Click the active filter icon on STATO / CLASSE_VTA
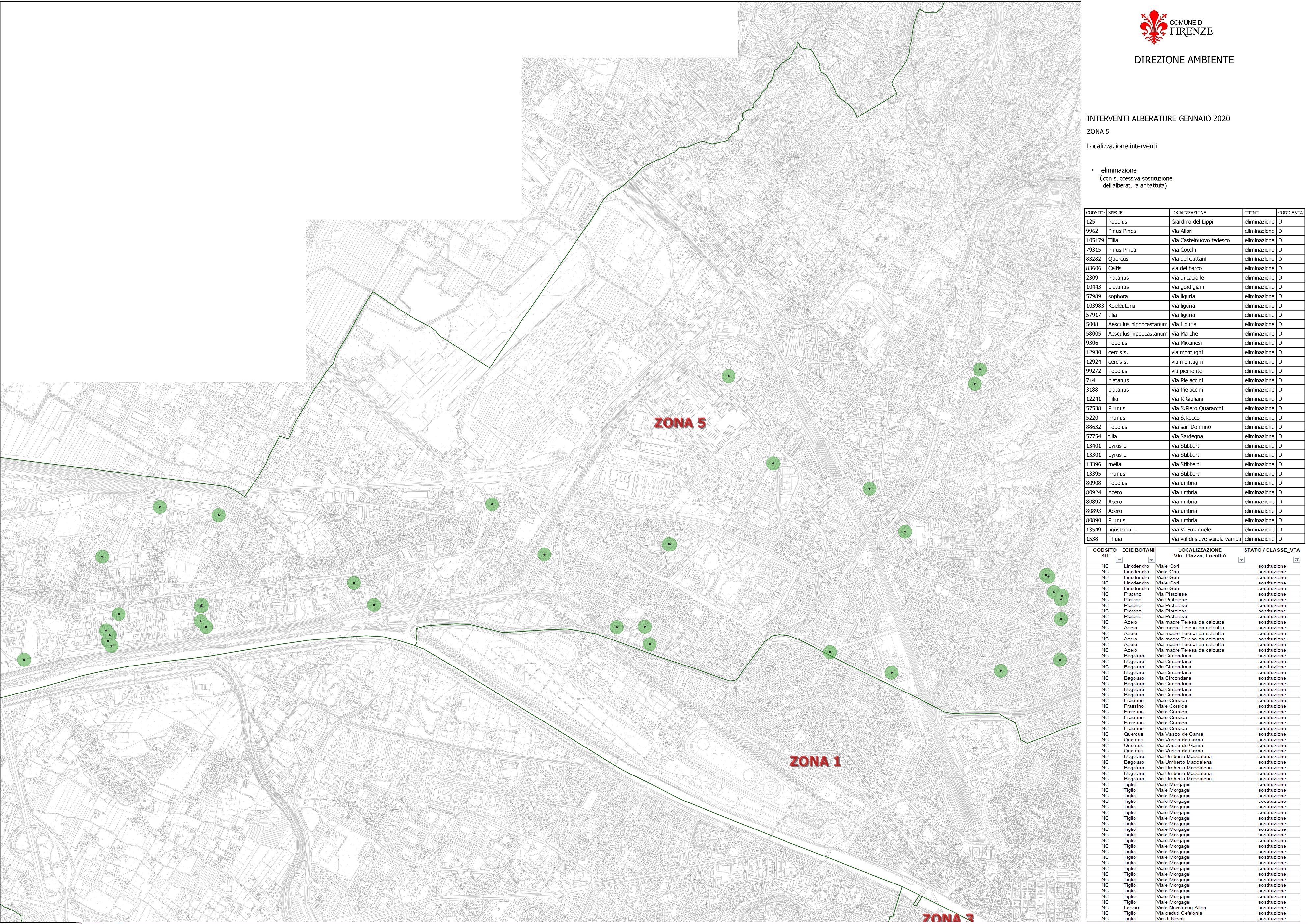1308x924 pixels. point(1296,560)
